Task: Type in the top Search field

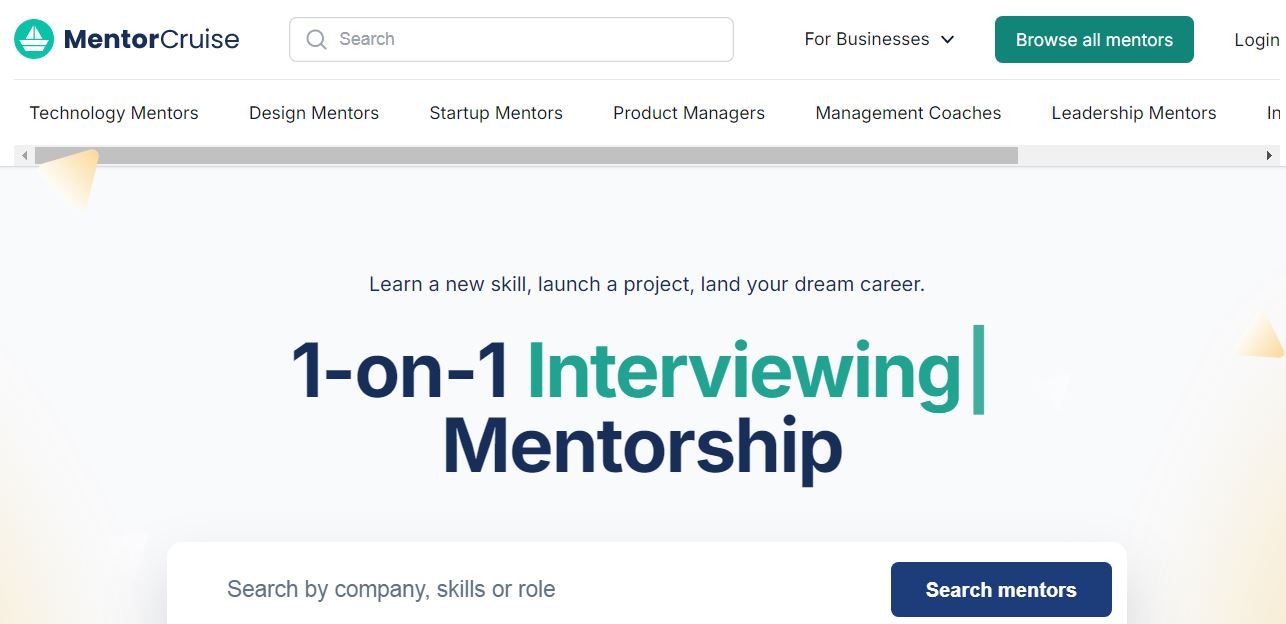Action: 530,39
